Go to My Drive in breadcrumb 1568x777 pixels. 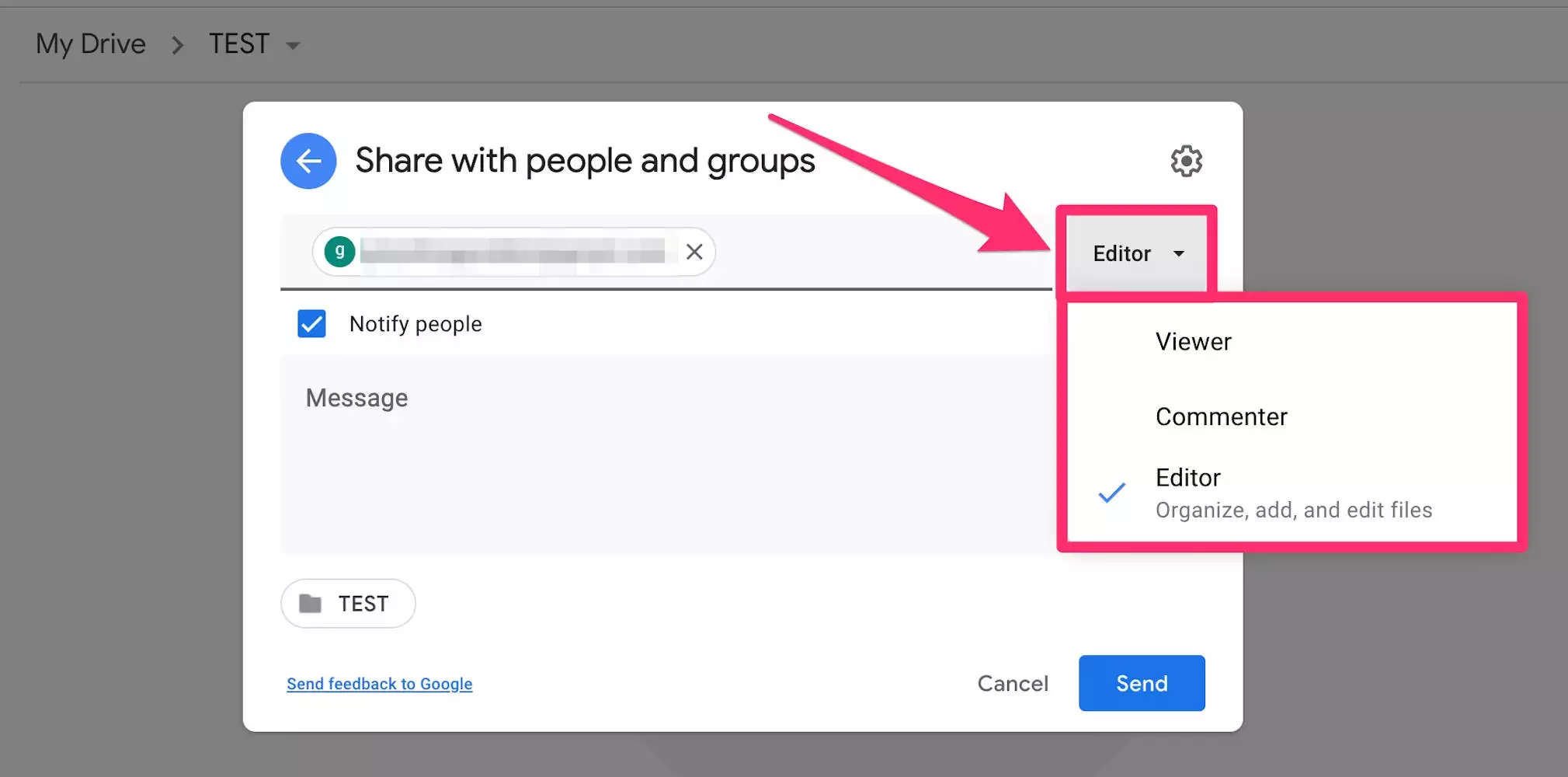(91, 44)
